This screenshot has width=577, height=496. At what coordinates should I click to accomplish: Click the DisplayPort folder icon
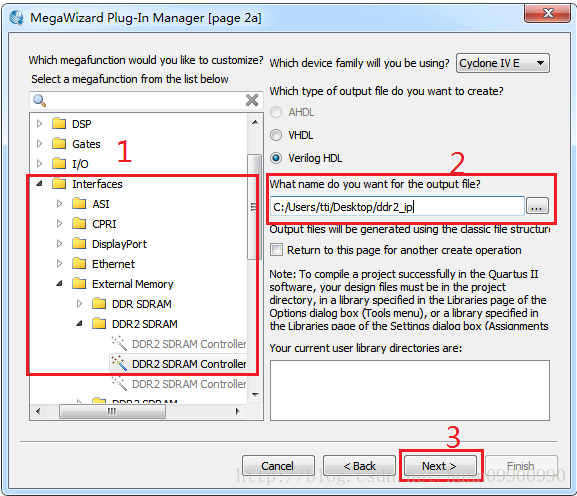pyautogui.click(x=79, y=244)
